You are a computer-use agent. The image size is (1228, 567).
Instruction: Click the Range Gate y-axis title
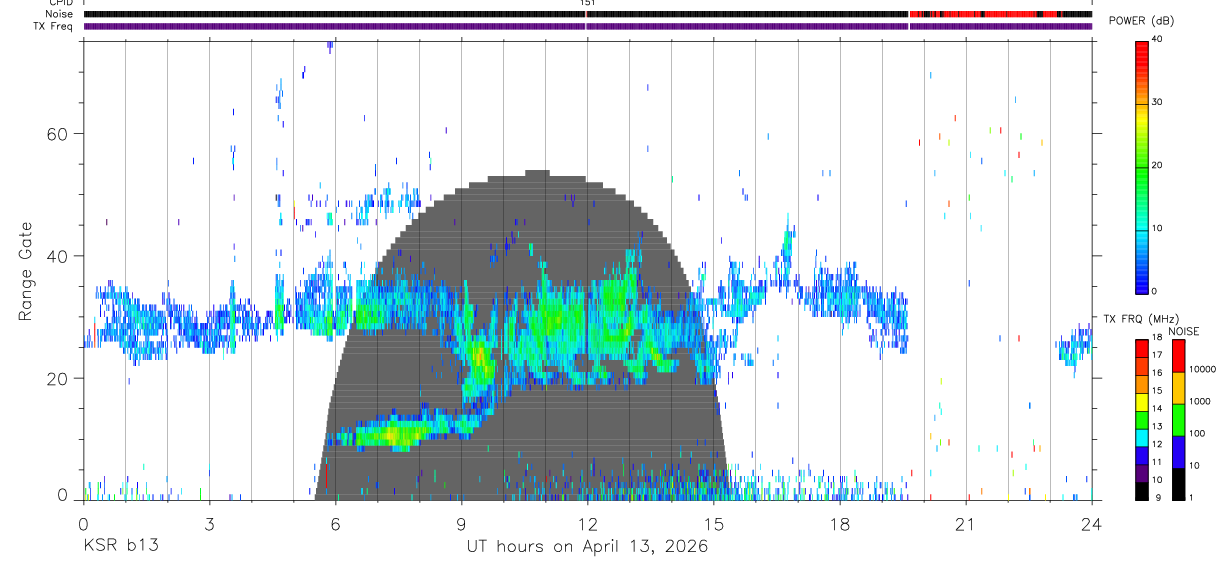(25, 272)
